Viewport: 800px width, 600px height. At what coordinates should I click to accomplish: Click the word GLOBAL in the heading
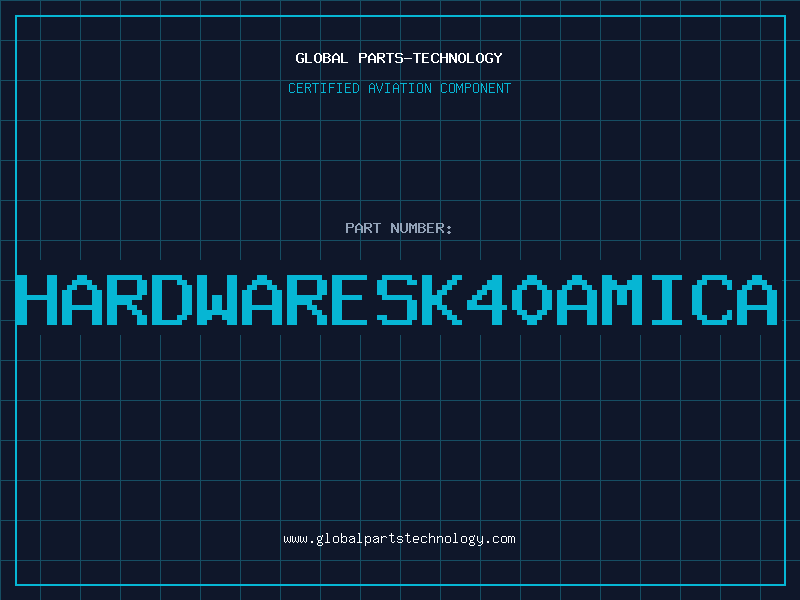[x=321, y=58]
